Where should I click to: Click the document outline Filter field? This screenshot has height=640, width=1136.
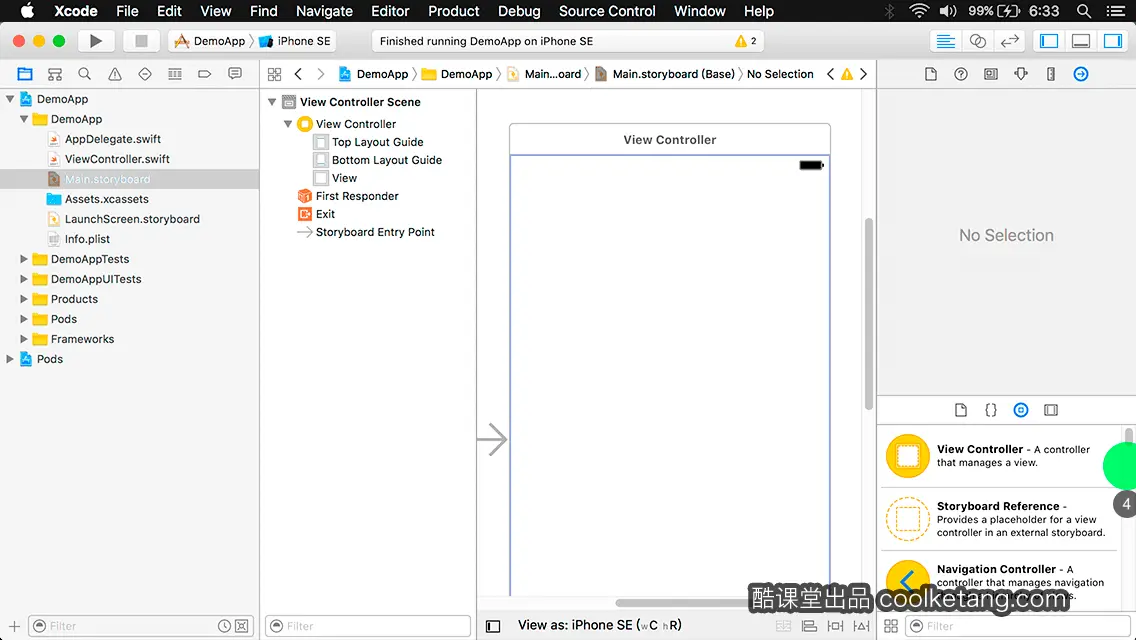368,626
